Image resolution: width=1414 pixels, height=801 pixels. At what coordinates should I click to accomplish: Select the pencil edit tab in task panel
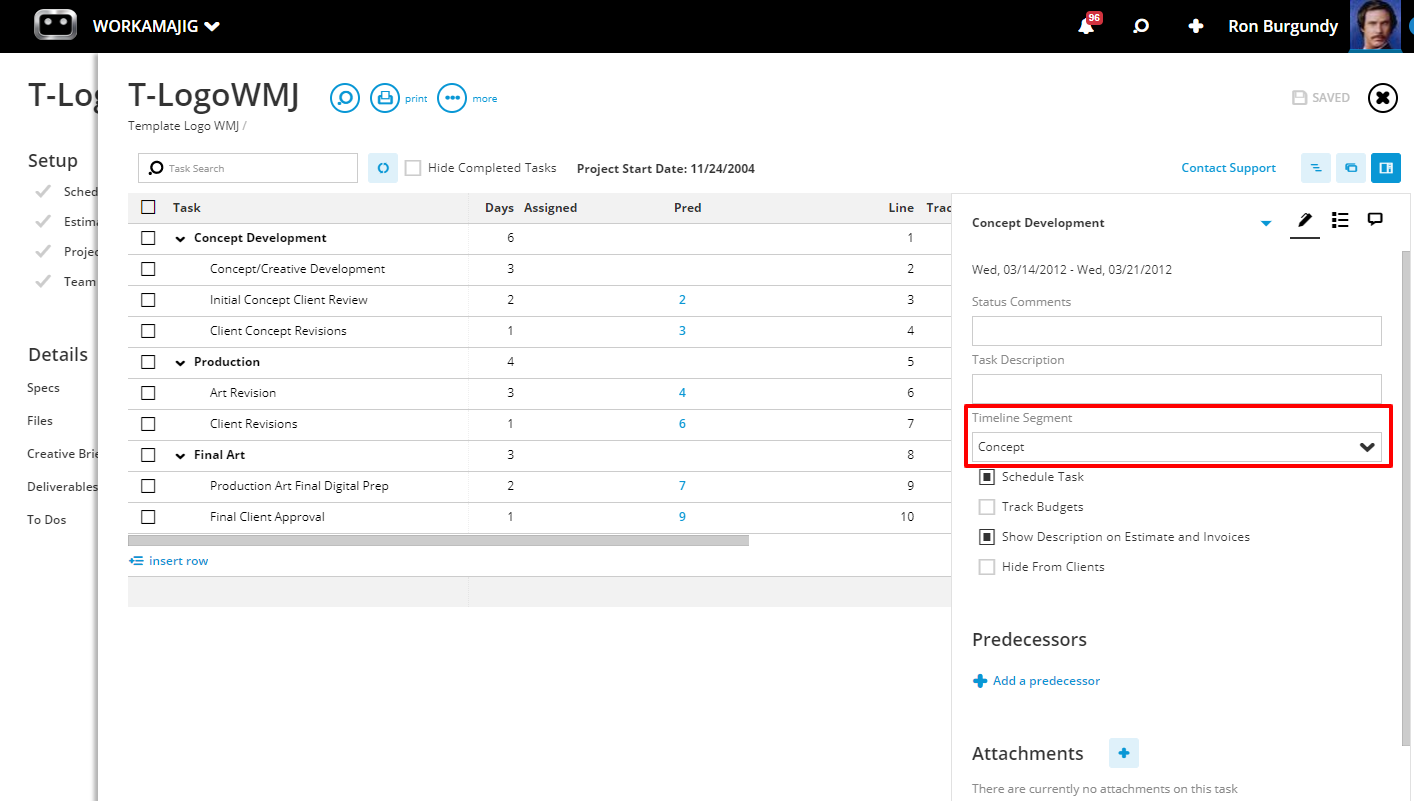1305,221
